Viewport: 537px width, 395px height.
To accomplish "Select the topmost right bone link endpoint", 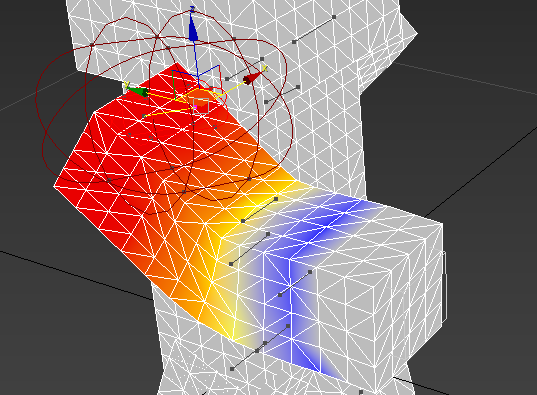I will pos(334,17).
